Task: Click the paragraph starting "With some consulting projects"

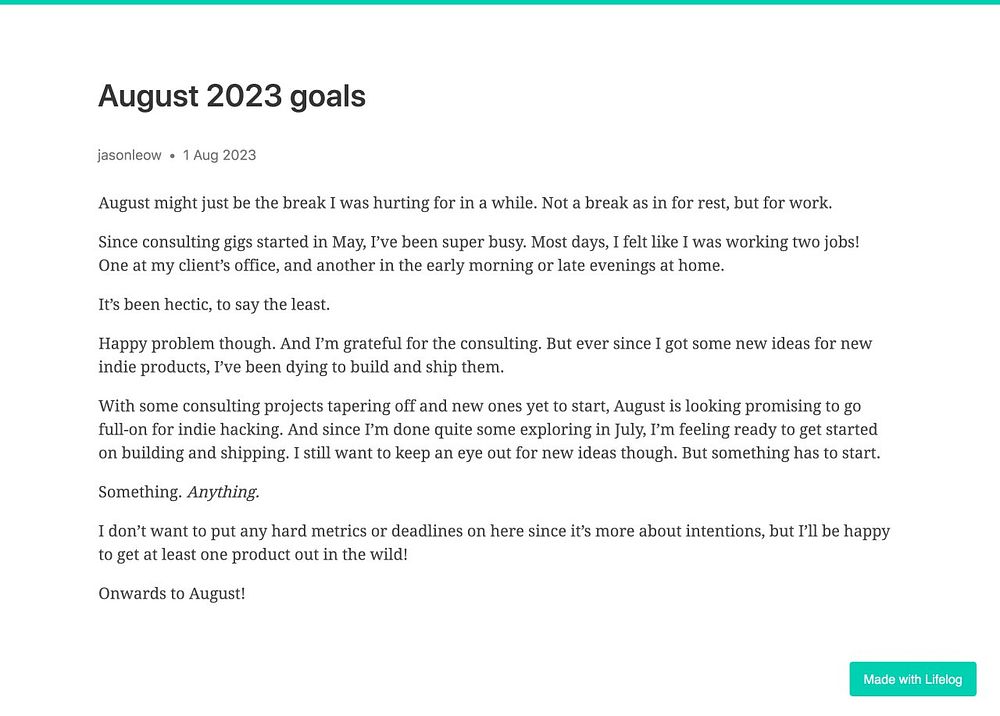Action: tap(489, 430)
